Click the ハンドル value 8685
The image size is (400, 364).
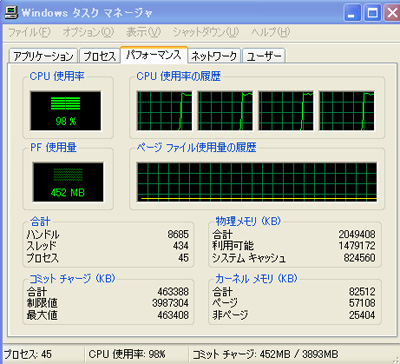tap(178, 234)
